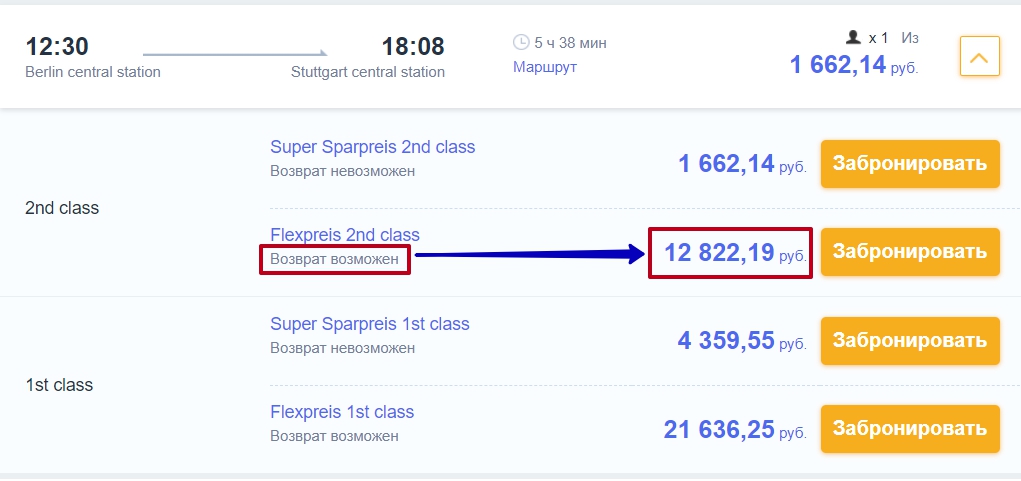Click the passenger icon next to x 1
The height and width of the screenshot is (481, 1021).
[853, 37]
